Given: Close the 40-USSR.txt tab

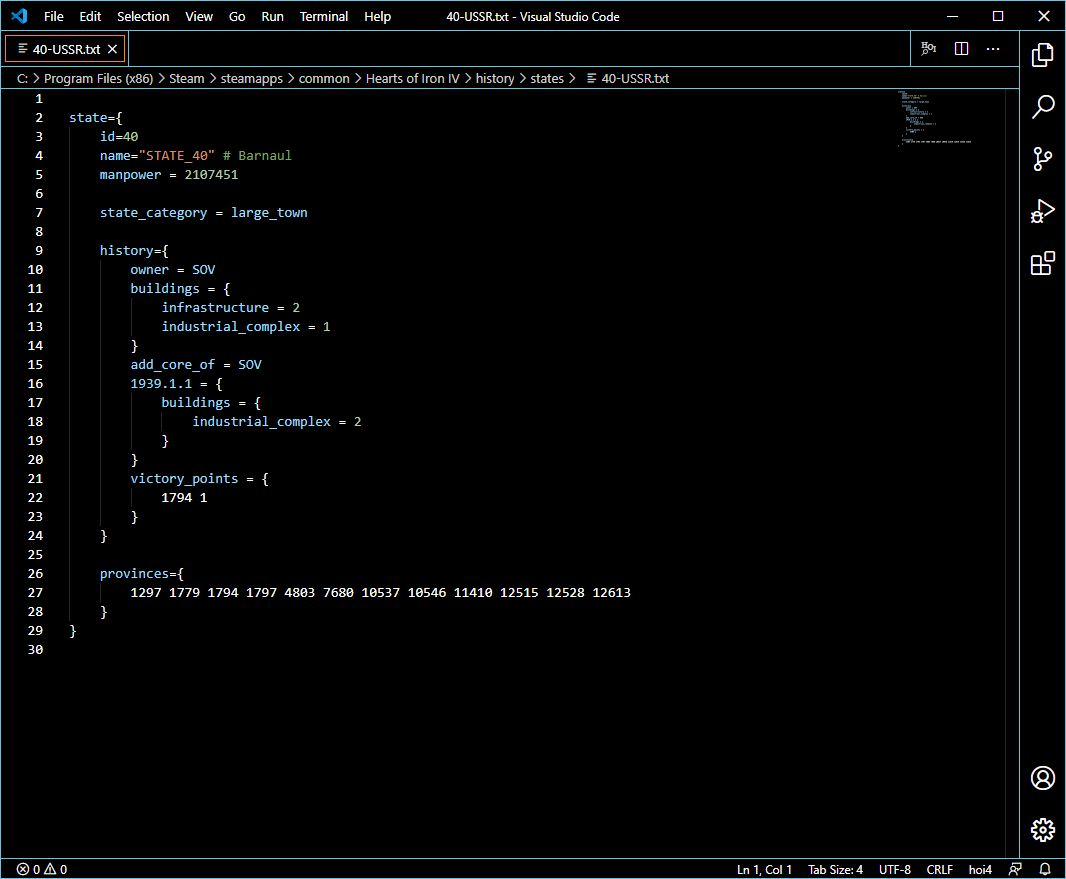Looking at the screenshot, I should click(x=113, y=49).
